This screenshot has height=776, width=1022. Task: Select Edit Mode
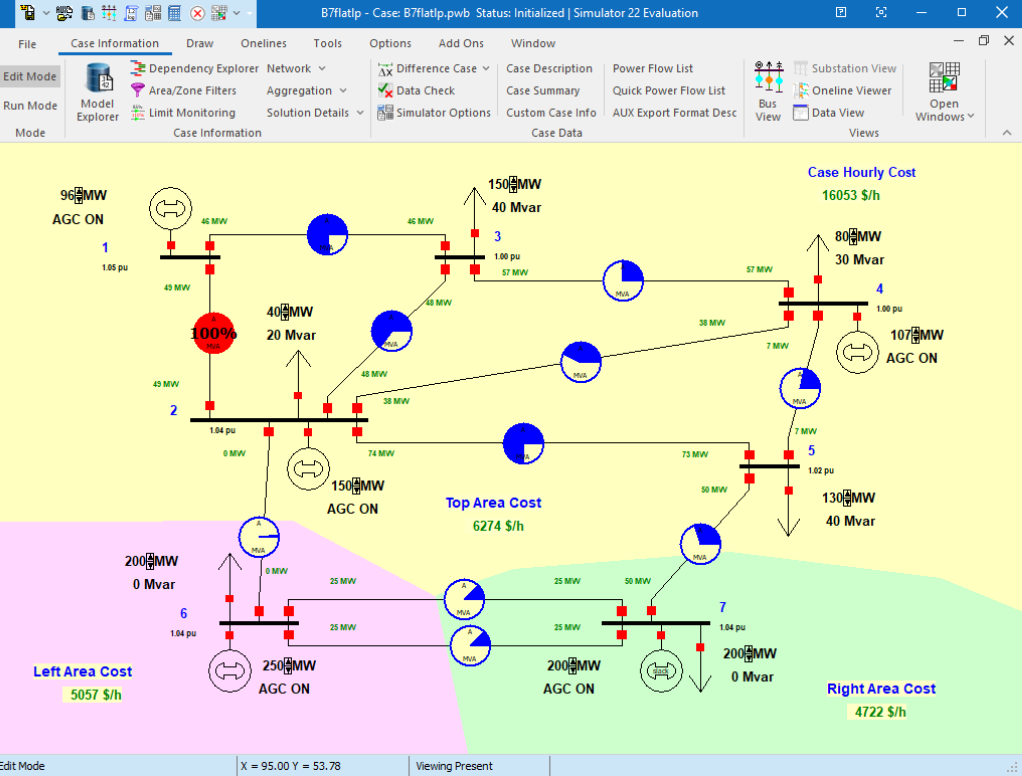point(30,77)
